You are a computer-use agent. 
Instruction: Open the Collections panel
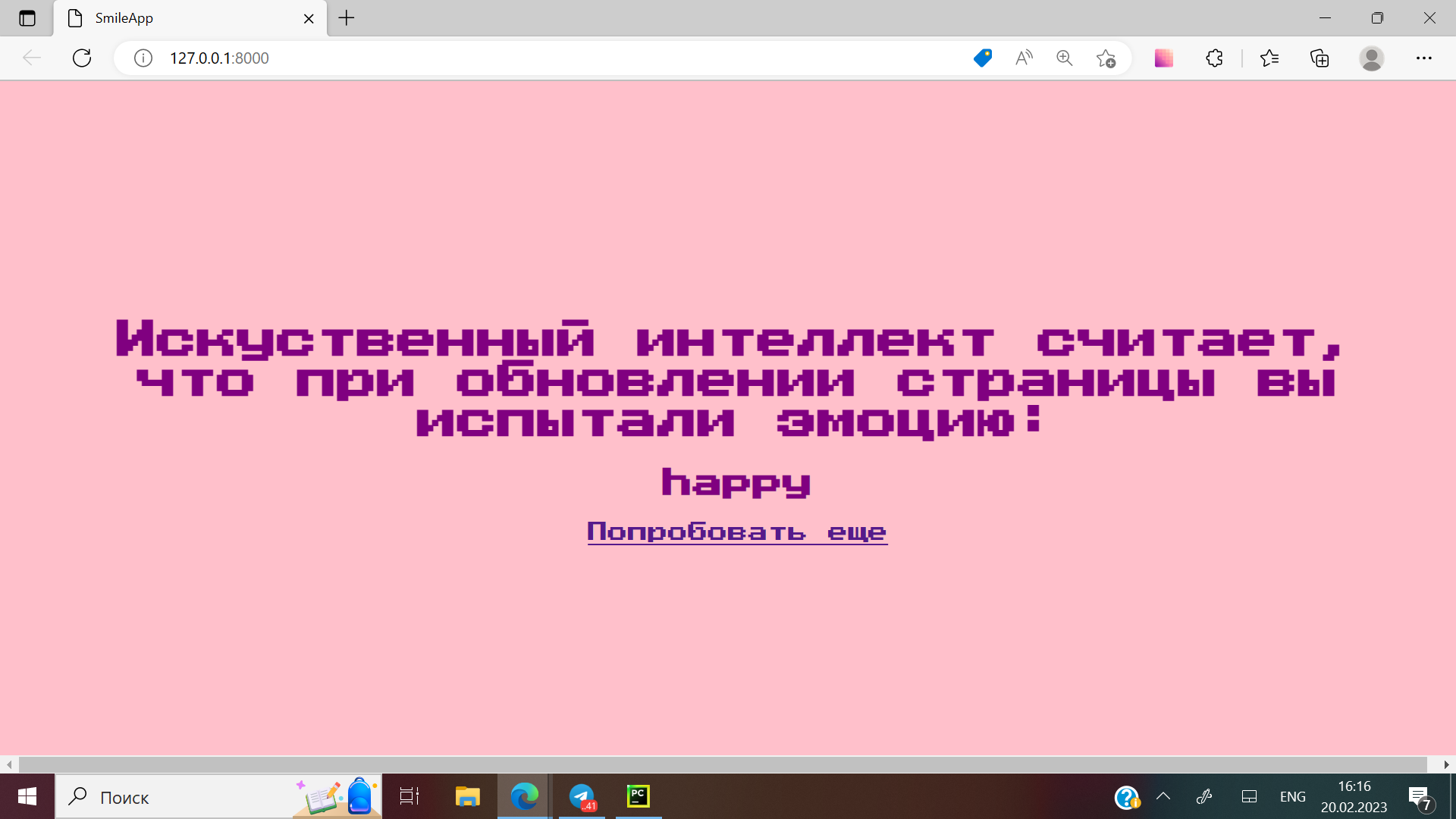pos(1320,58)
